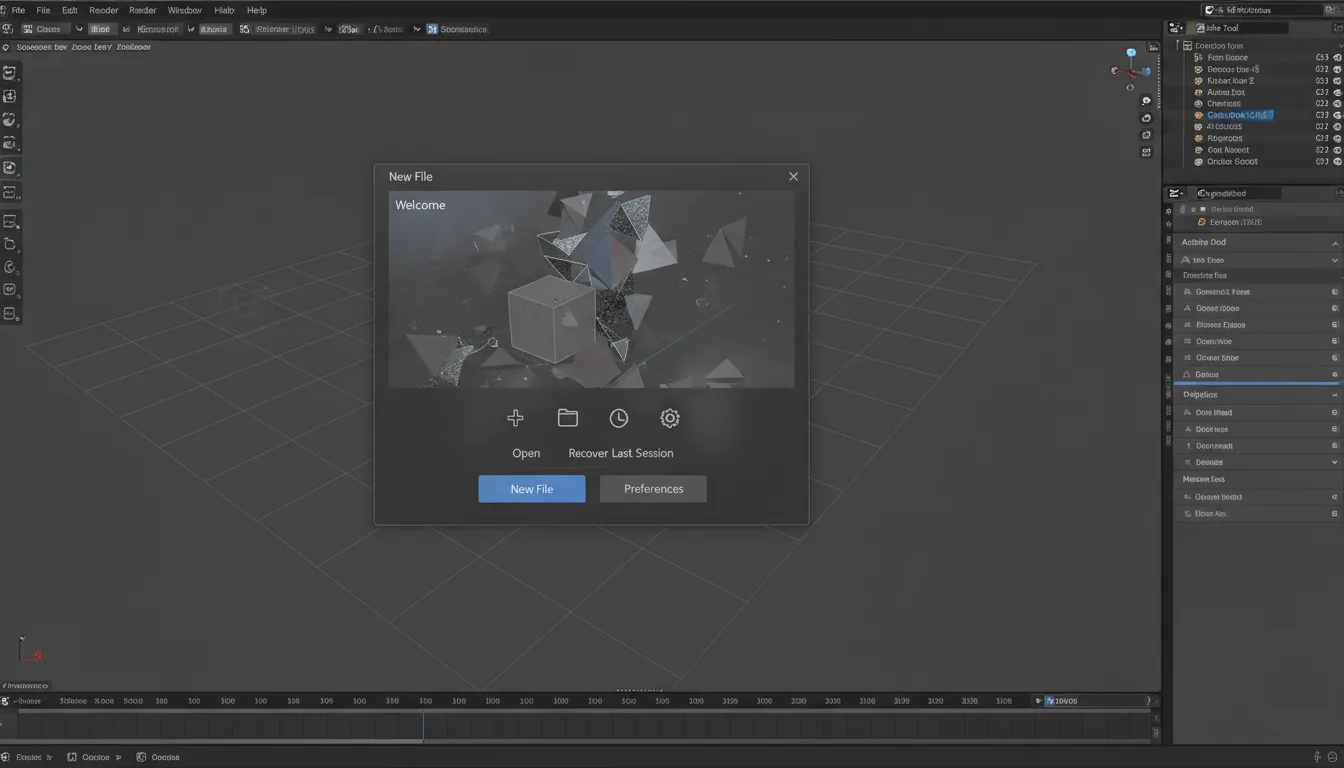Collapse the Active Tool section in Properties
This screenshot has height=768, width=1344.
click(x=1334, y=241)
